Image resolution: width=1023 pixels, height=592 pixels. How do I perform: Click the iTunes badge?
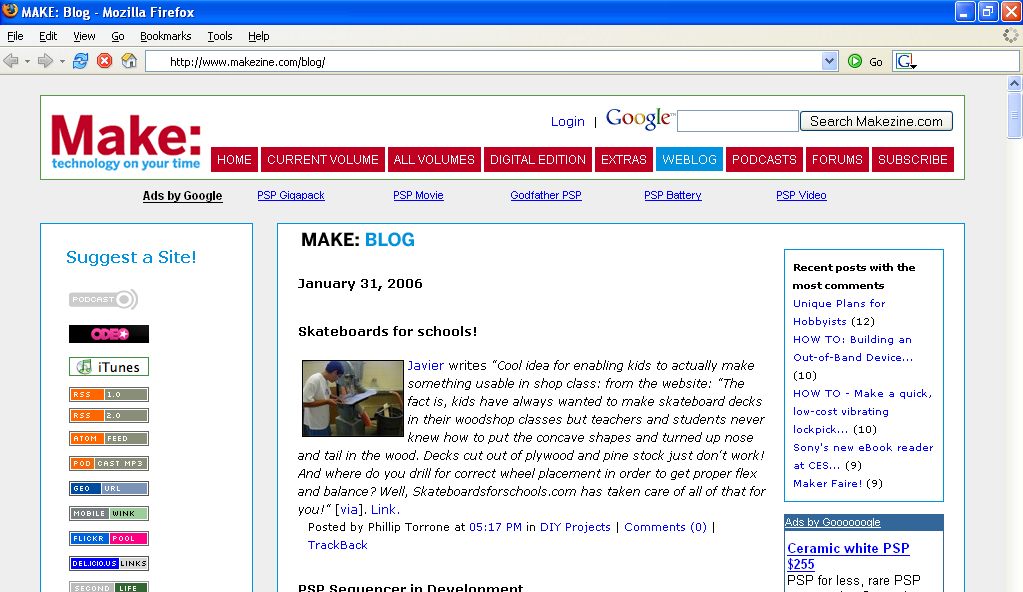coord(109,367)
